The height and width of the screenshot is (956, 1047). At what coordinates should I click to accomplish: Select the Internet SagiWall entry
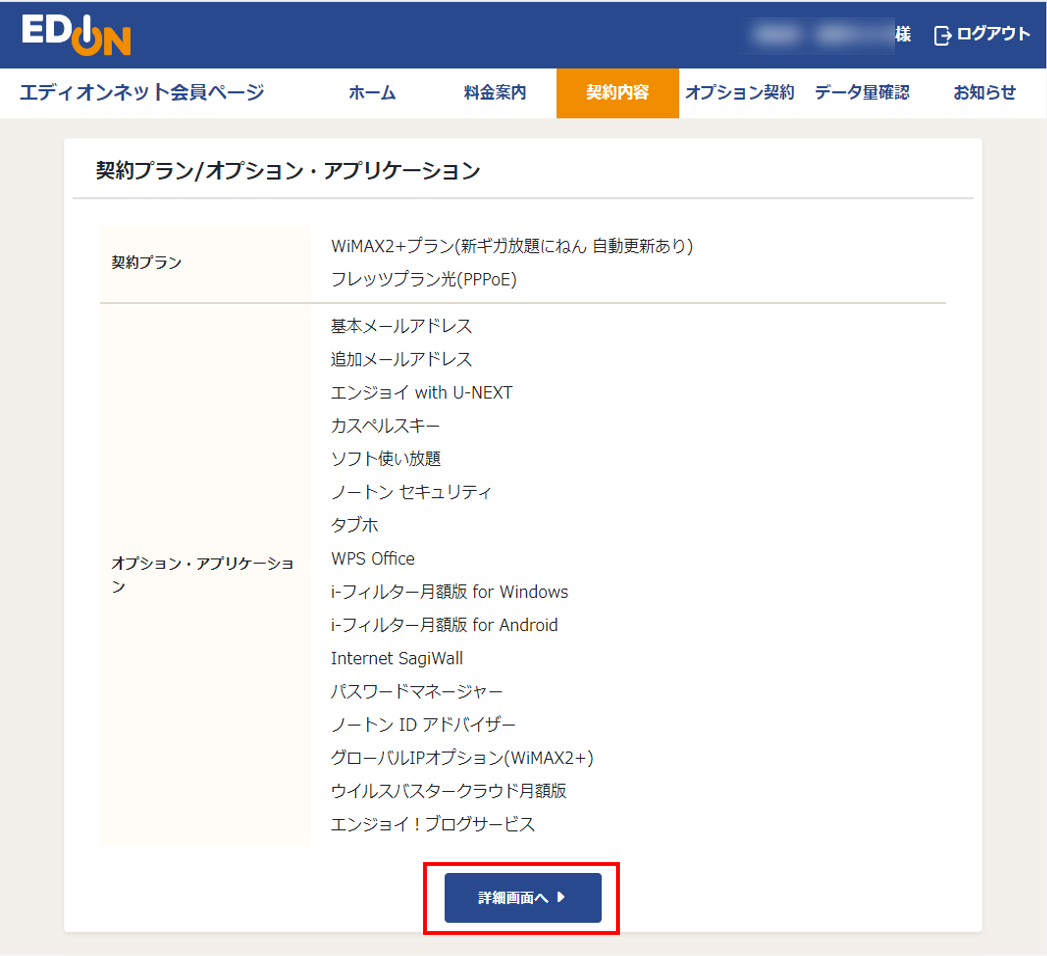[x=397, y=658]
